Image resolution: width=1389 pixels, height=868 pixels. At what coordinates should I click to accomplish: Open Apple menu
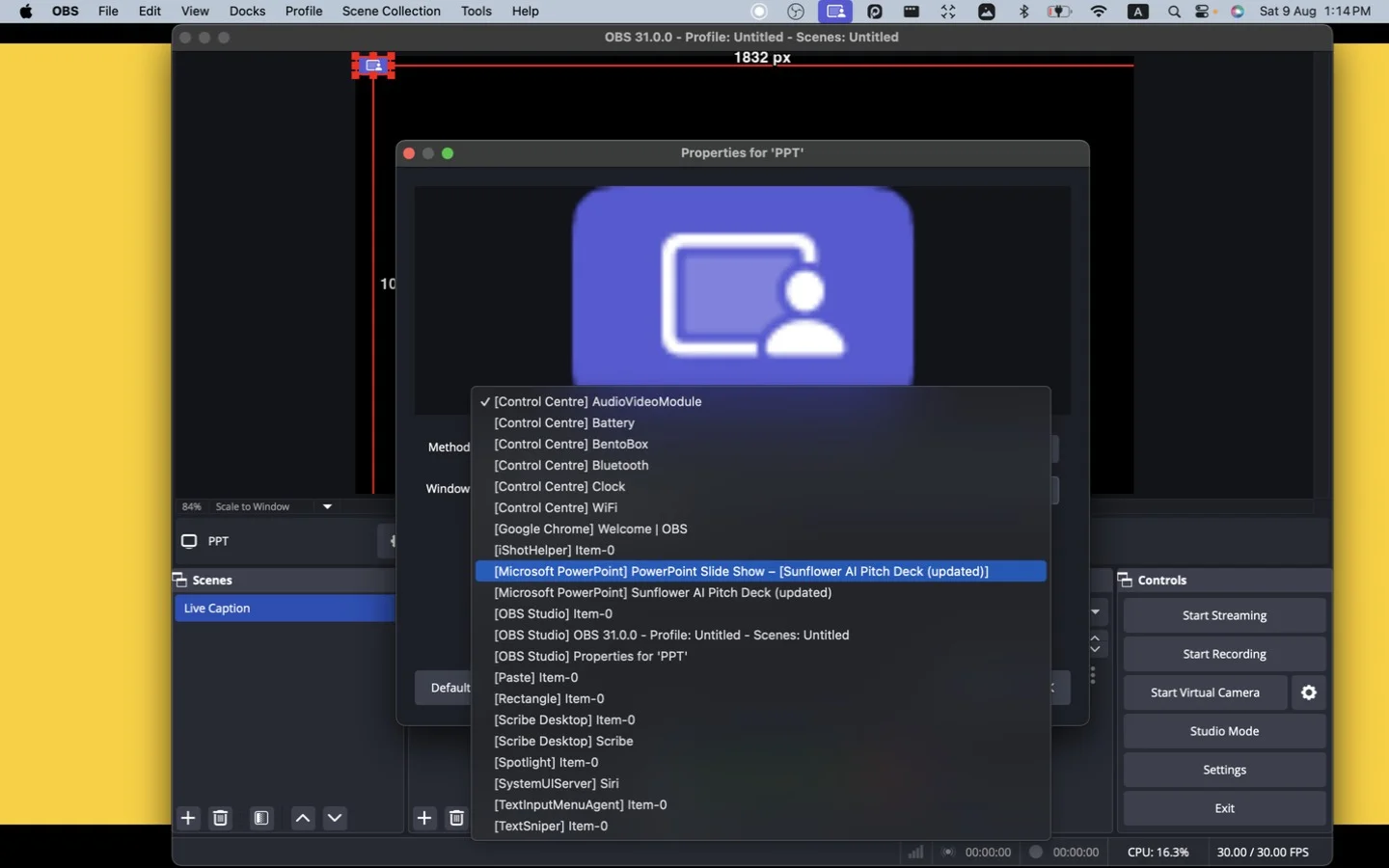[26, 12]
